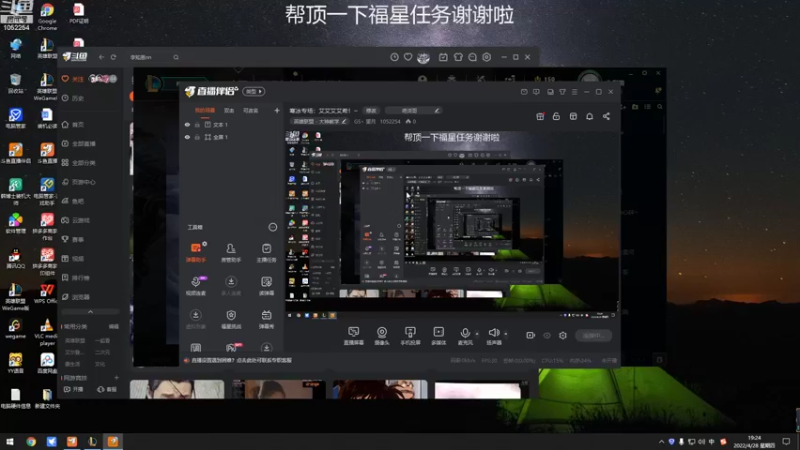This screenshot has width=800, height=450.
Task: Open the gift box icon with red dot
Action: coord(540,116)
